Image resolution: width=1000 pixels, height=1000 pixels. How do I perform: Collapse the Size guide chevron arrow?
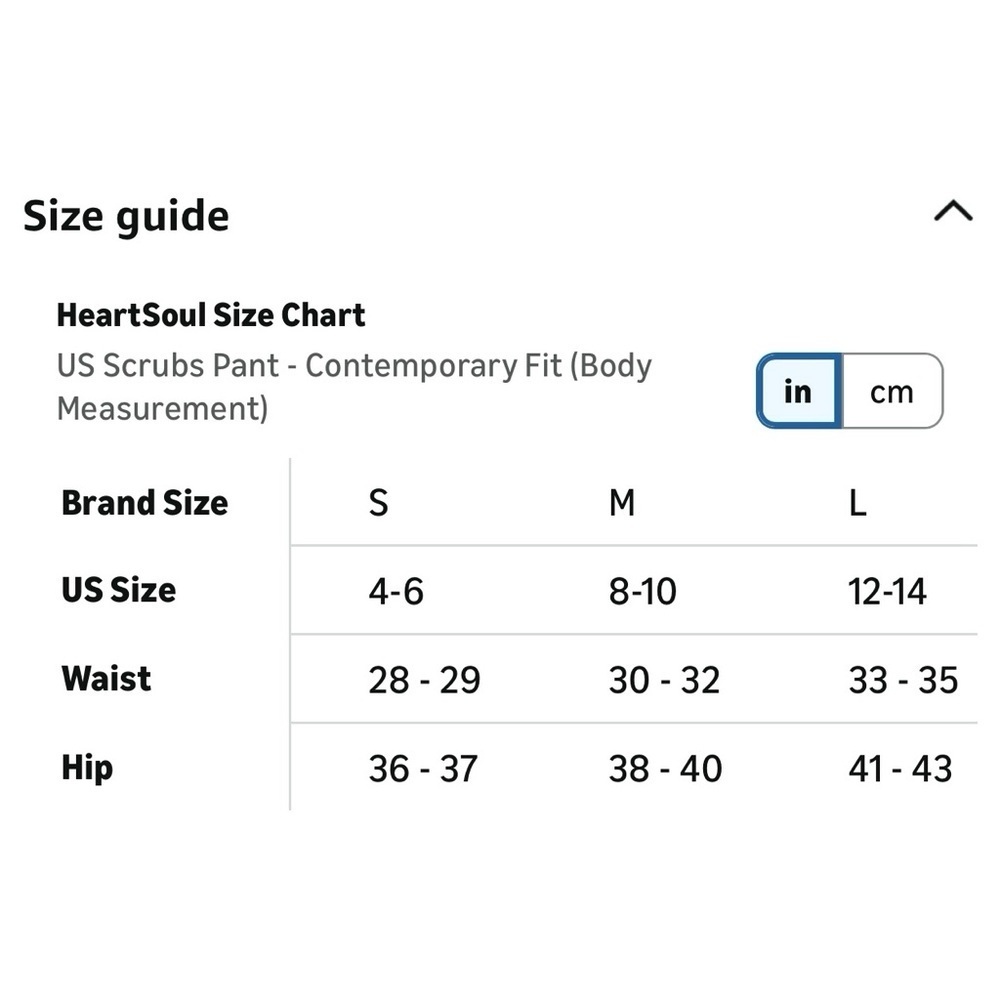(952, 211)
